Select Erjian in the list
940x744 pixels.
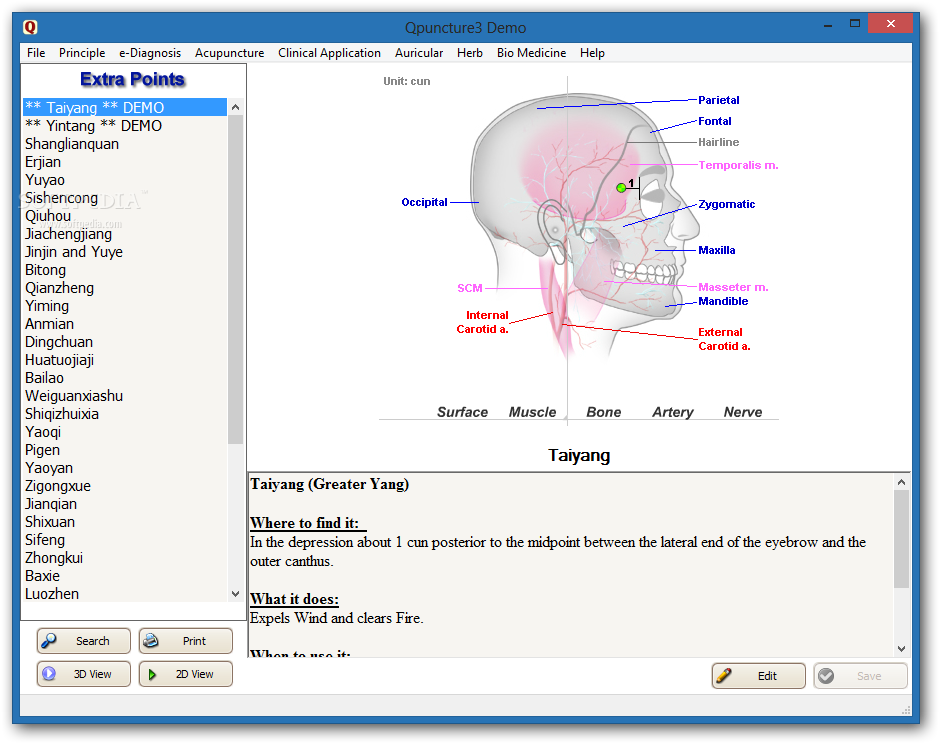(x=125, y=162)
